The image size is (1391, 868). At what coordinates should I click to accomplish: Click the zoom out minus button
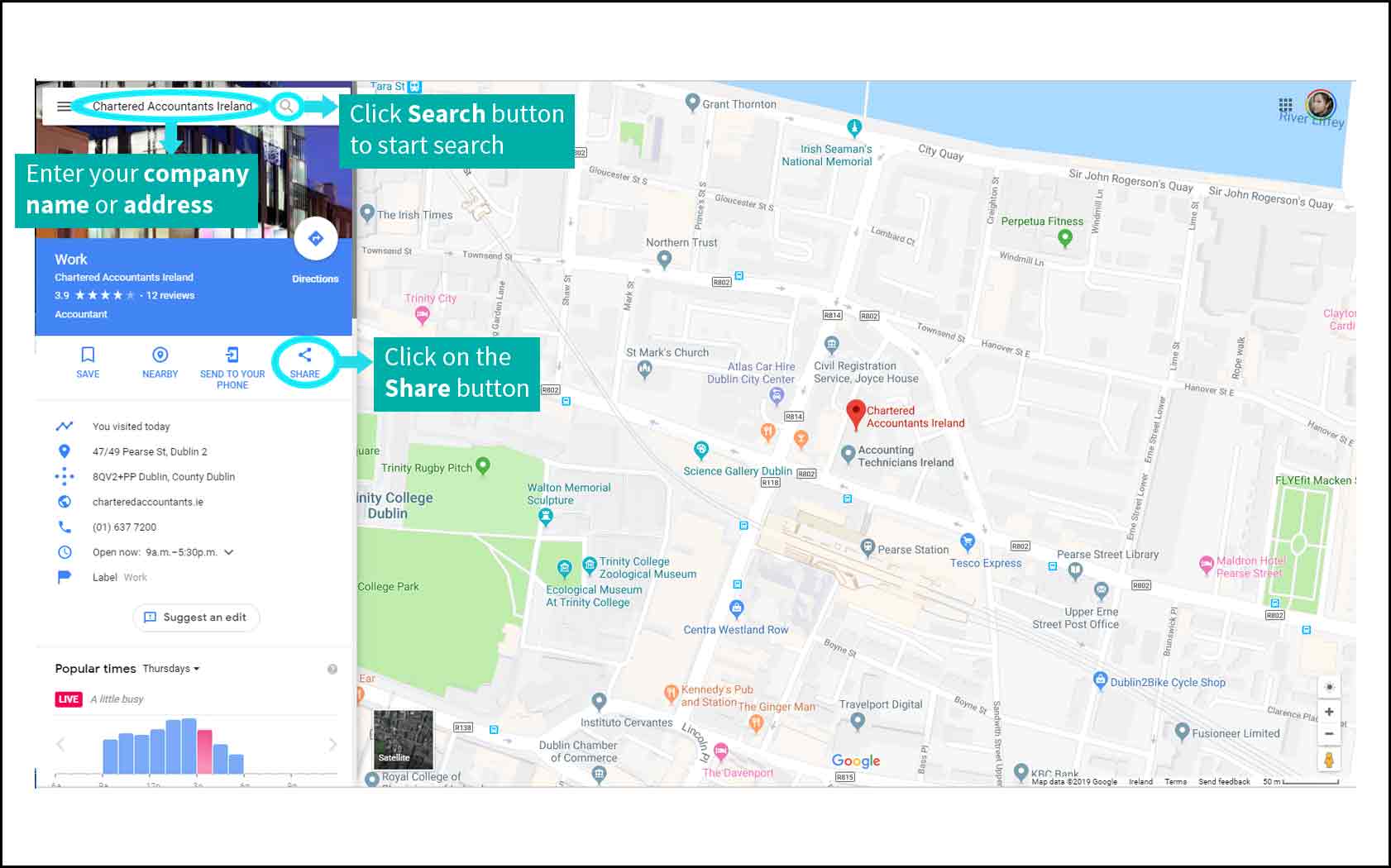[1329, 734]
